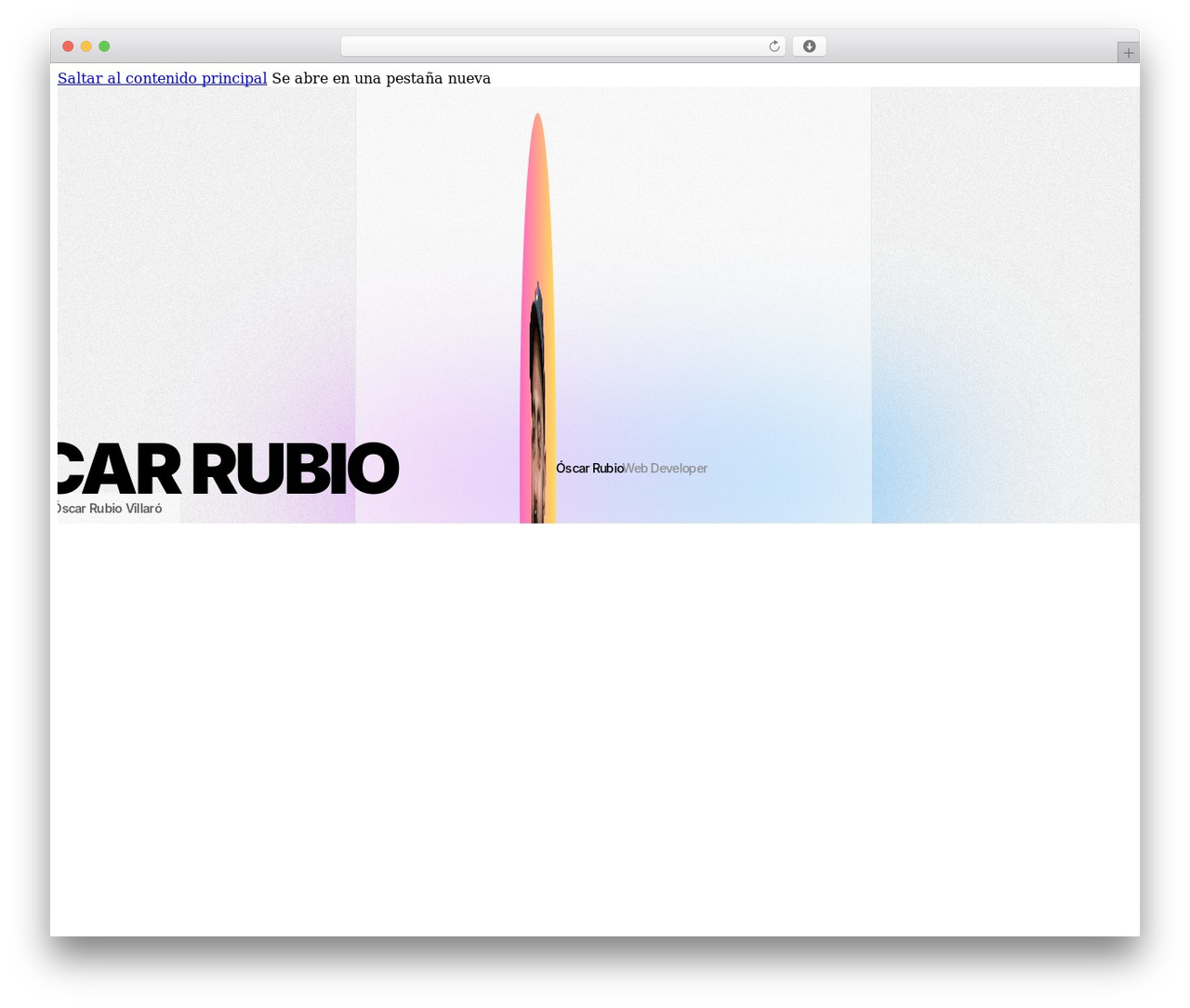
Task: Click the stretched portrait photo
Action: (x=538, y=318)
